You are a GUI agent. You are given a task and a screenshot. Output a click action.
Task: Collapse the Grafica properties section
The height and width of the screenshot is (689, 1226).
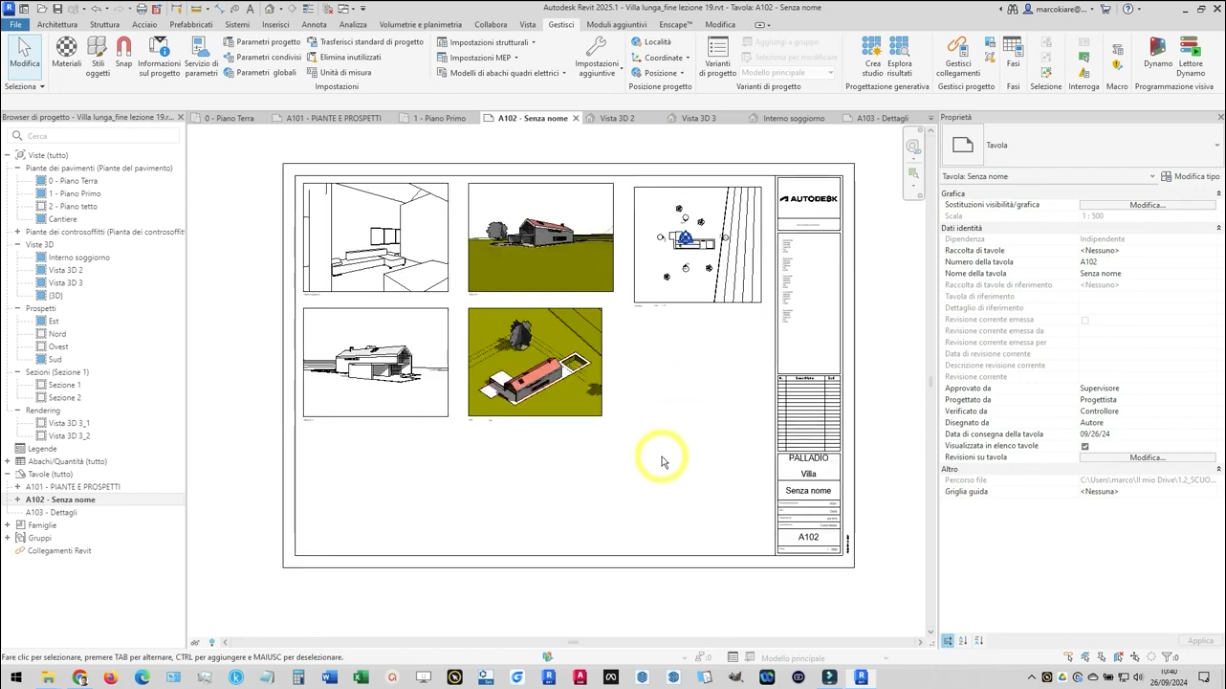click(1218, 194)
